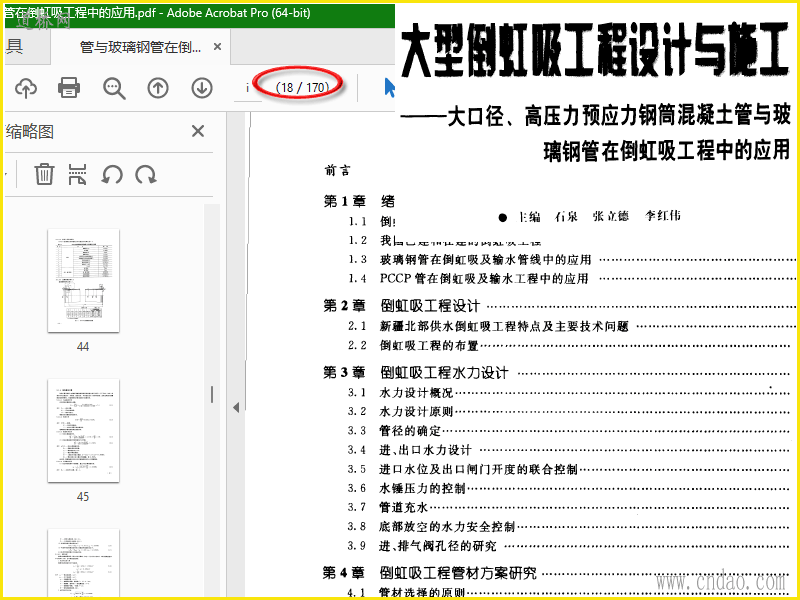
Task: Click the page count (18 / 170) text
Action: click(x=302, y=88)
